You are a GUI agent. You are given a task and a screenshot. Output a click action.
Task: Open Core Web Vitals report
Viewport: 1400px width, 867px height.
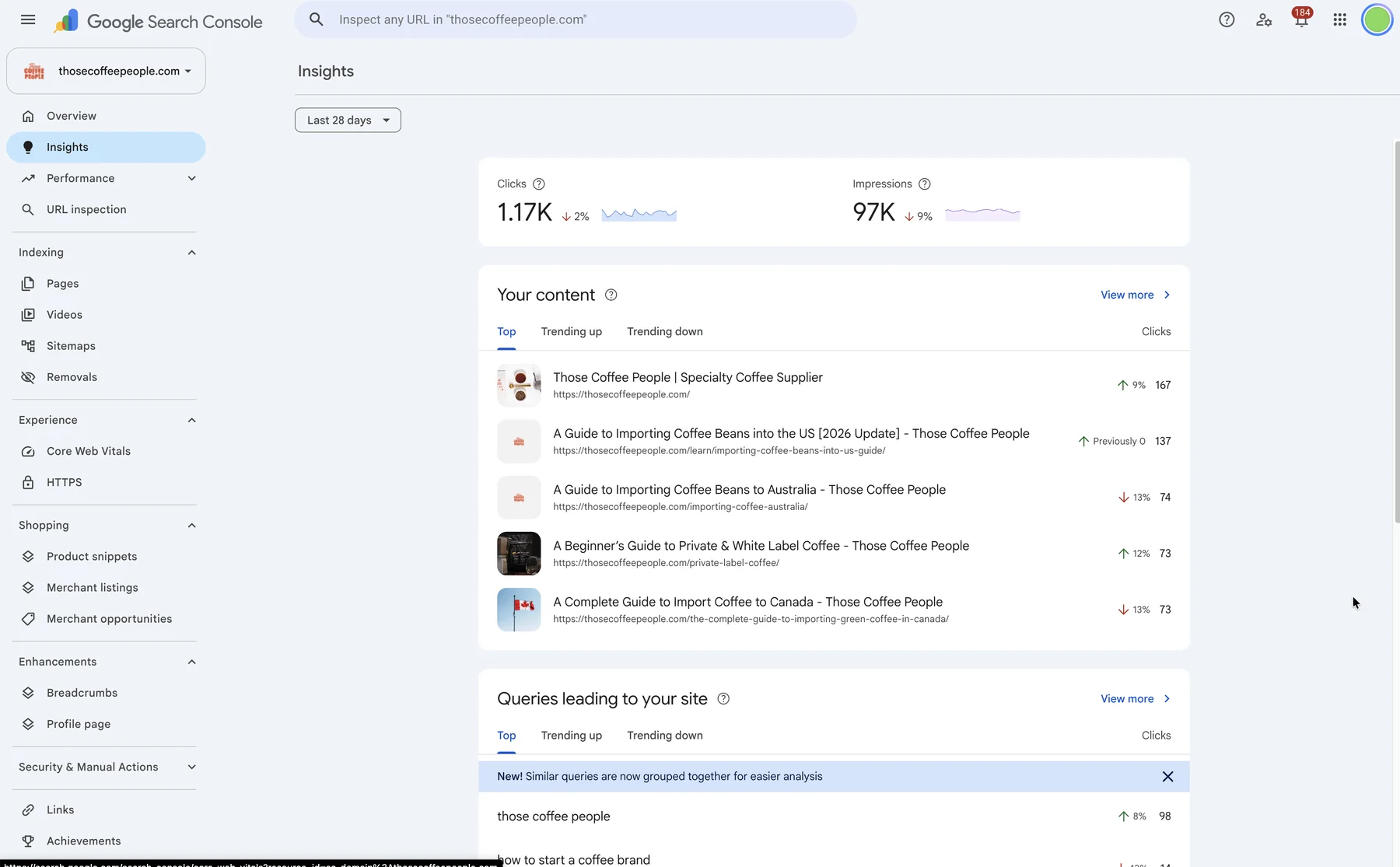[106, 451]
